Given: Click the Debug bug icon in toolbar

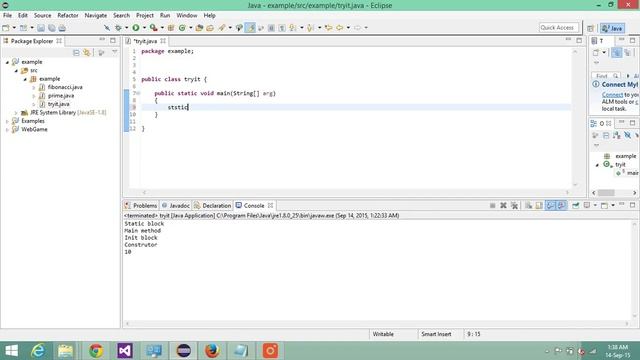Looking at the screenshot, I should coord(118,28).
